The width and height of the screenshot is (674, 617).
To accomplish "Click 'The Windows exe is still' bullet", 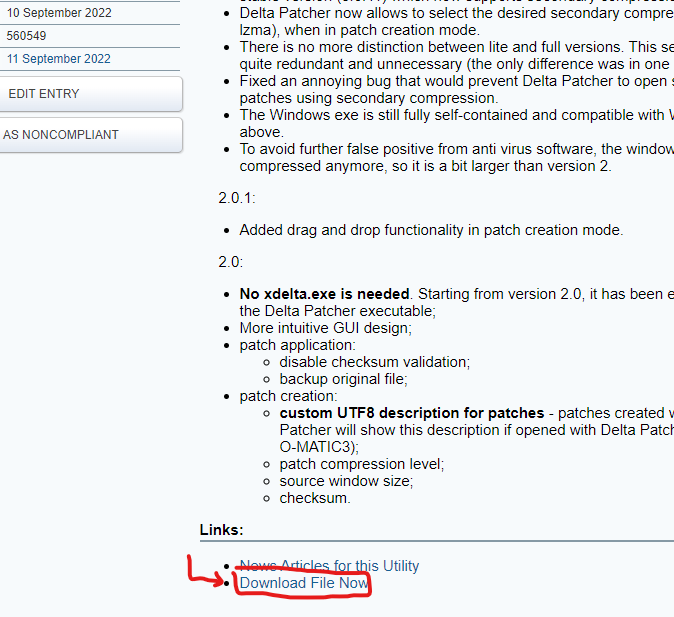I will [x=456, y=123].
